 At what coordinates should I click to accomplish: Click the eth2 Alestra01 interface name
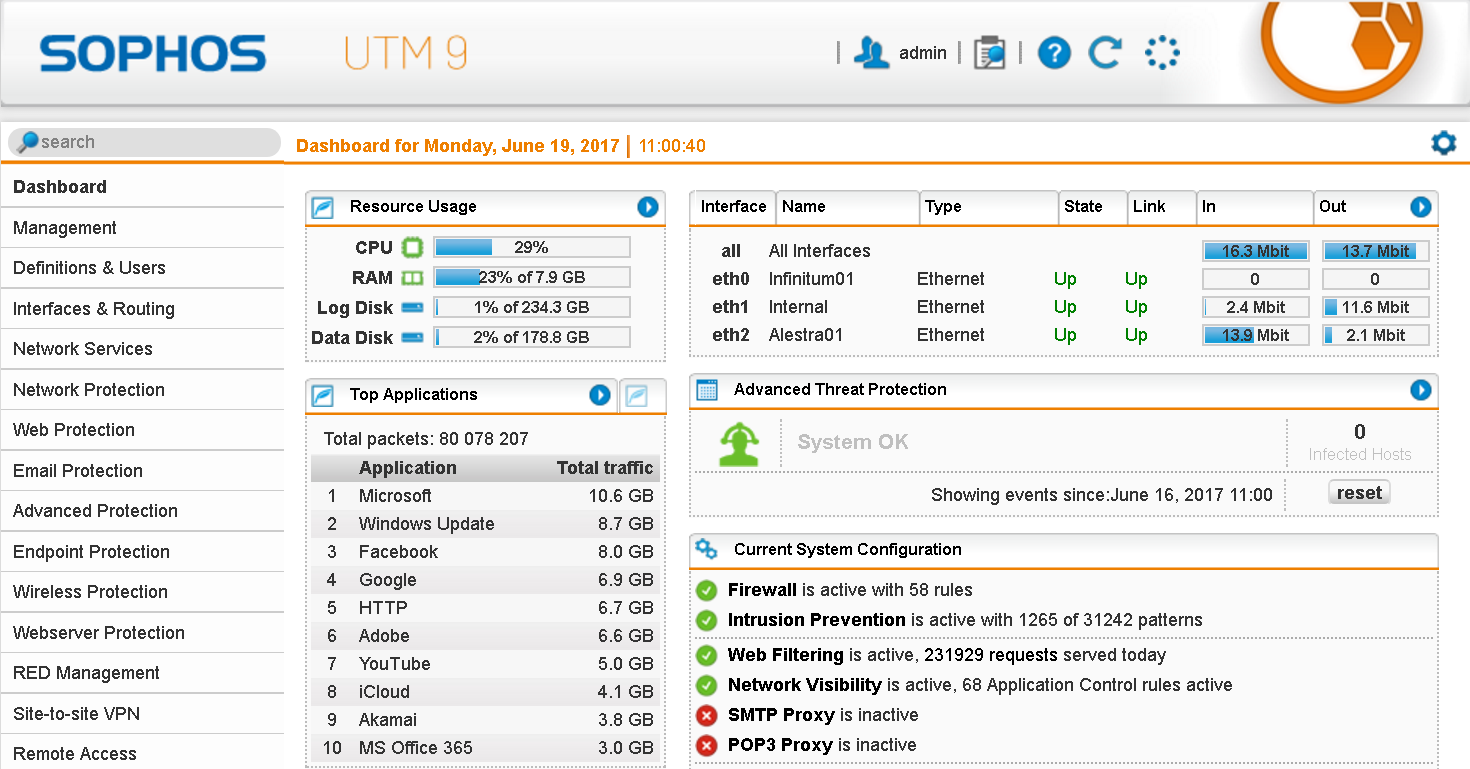point(805,335)
